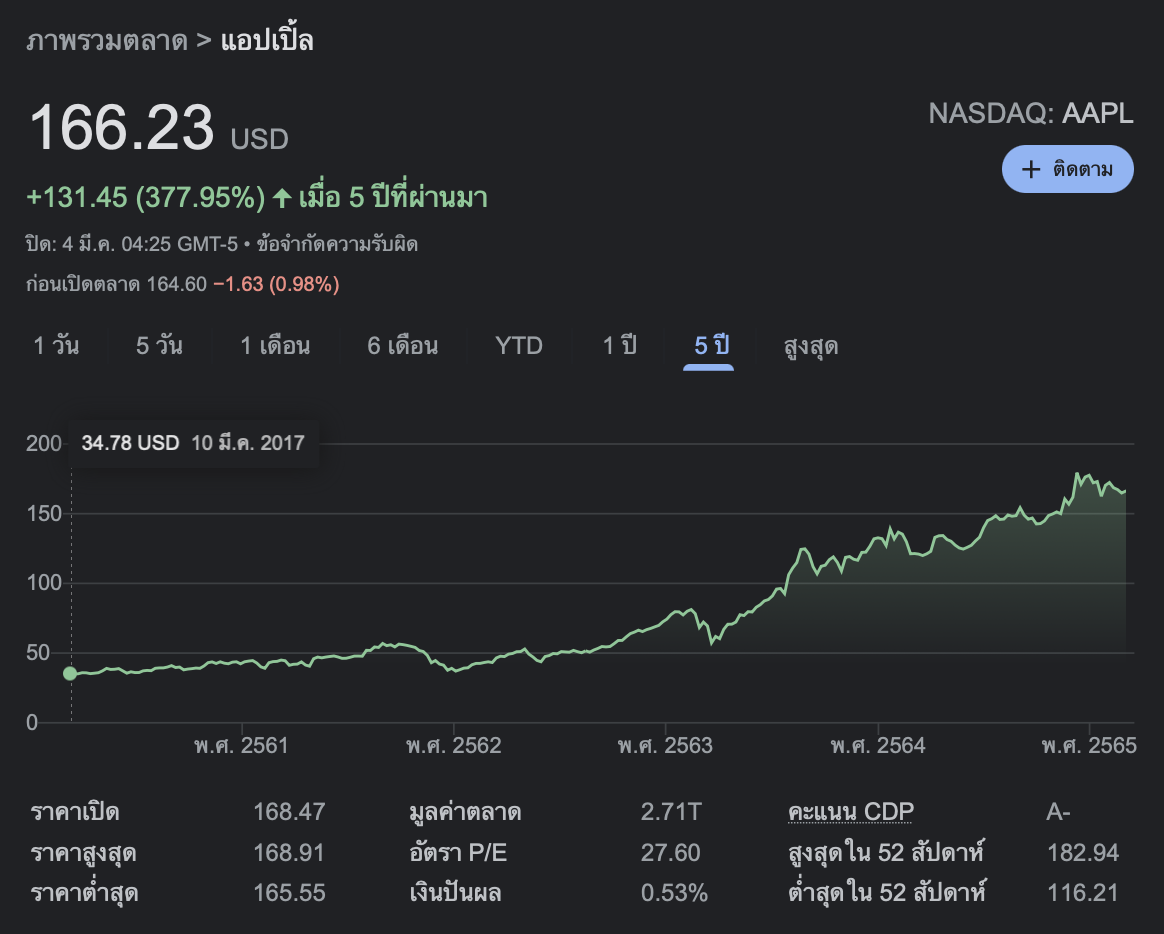Click the พ.ศ. 2563 axis label
This screenshot has width=1164, height=934.
(x=665, y=746)
